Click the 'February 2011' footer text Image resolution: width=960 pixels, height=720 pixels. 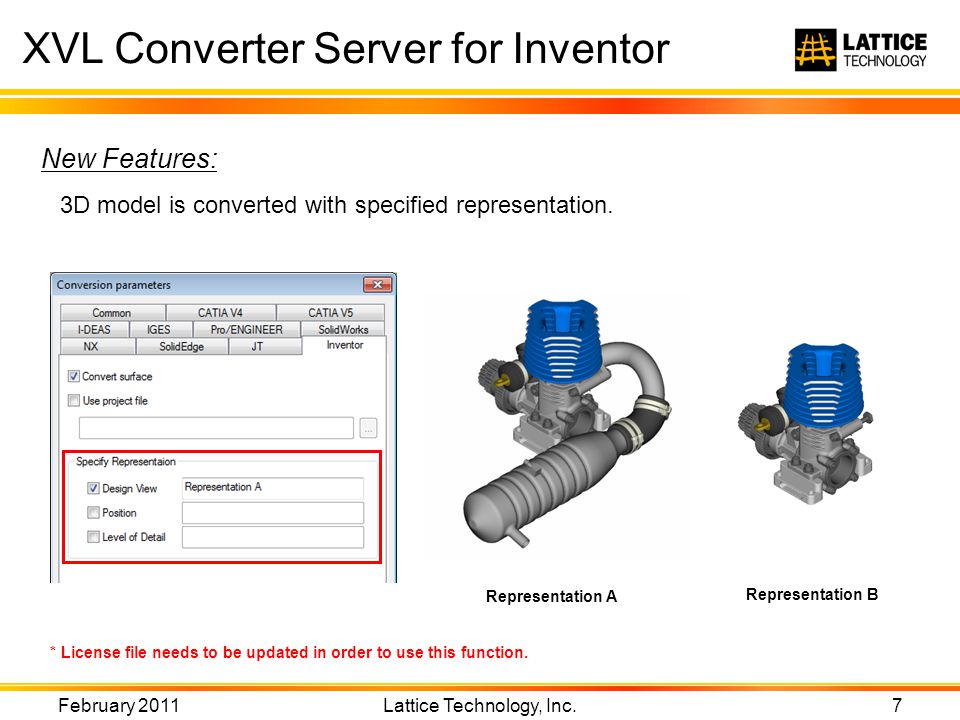click(x=119, y=705)
